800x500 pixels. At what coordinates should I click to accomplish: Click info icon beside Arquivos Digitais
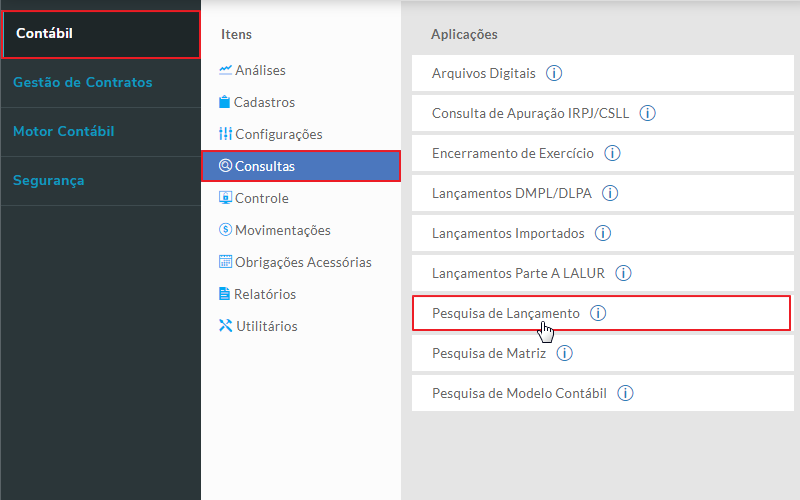click(555, 73)
